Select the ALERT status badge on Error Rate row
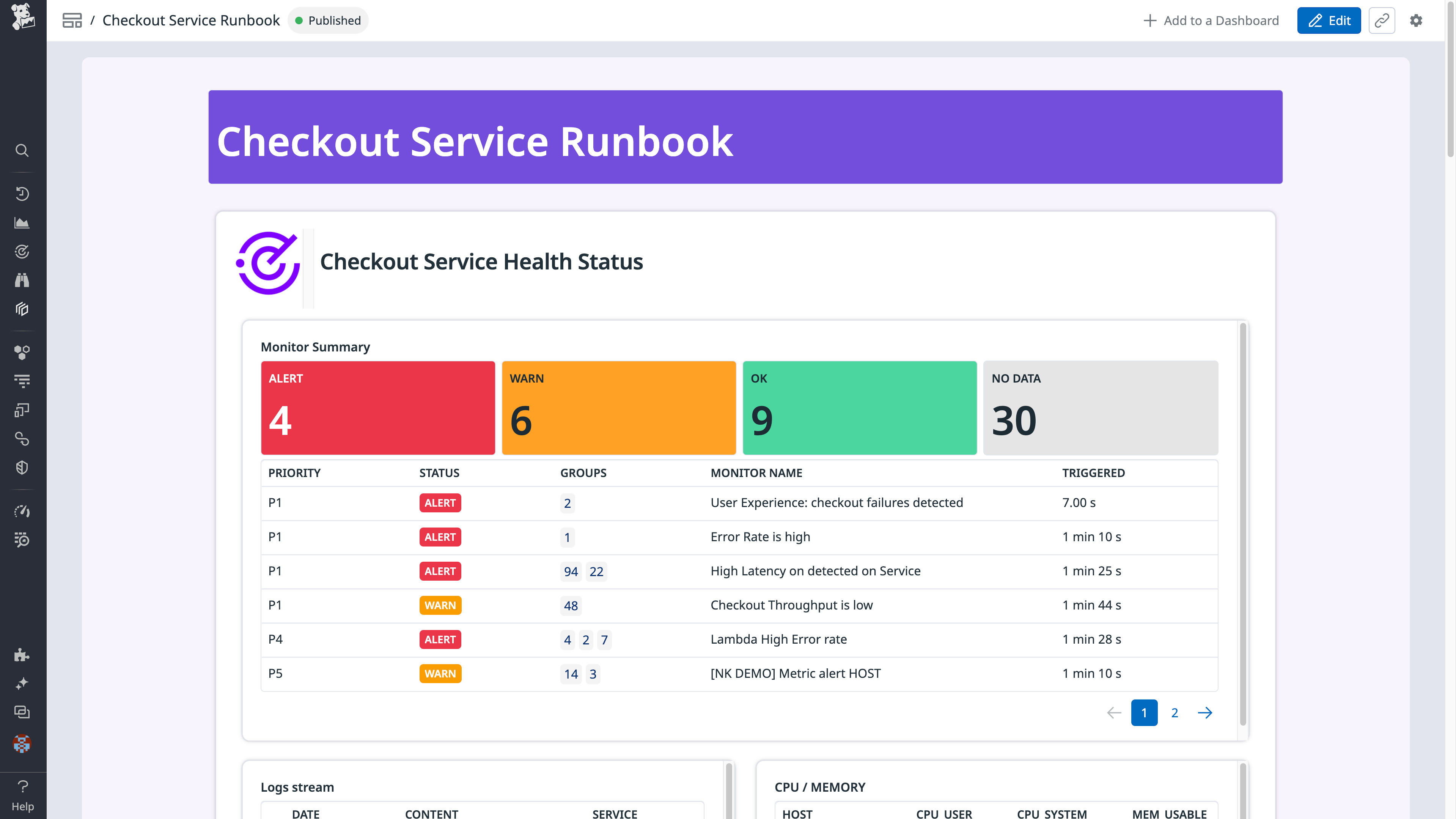Viewport: 1456px width, 819px height. 440,537
